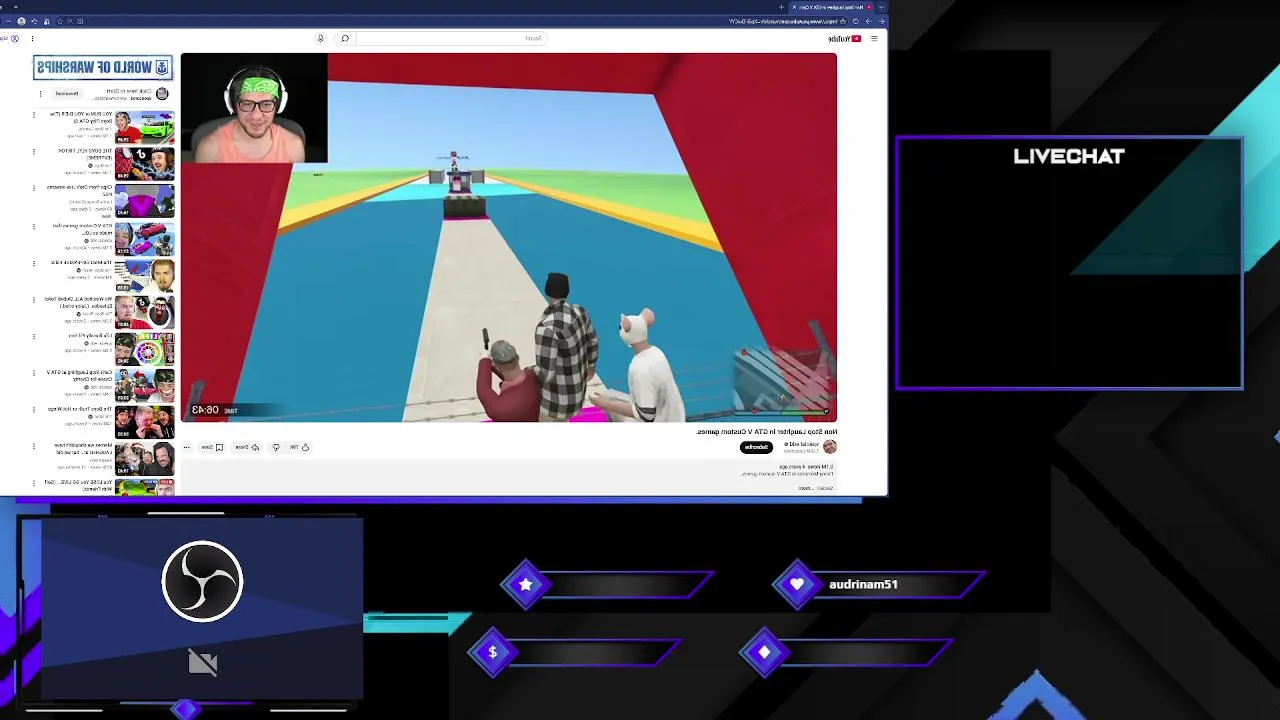This screenshot has width=1280, height=720.
Task: Click the split screen toolbar icon
Action: [x=80, y=21]
